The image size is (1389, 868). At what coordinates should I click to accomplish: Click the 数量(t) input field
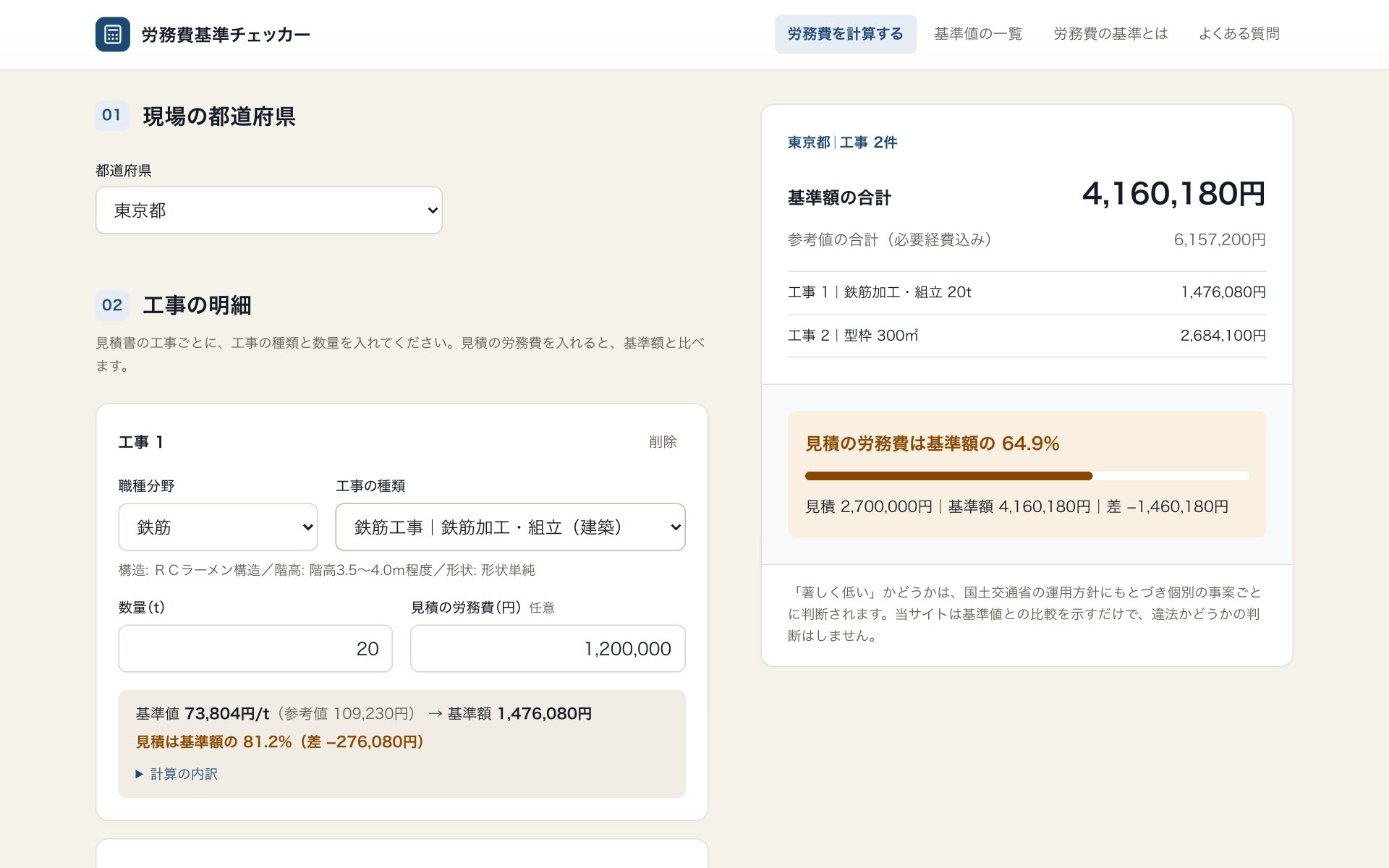pyautogui.click(x=255, y=649)
